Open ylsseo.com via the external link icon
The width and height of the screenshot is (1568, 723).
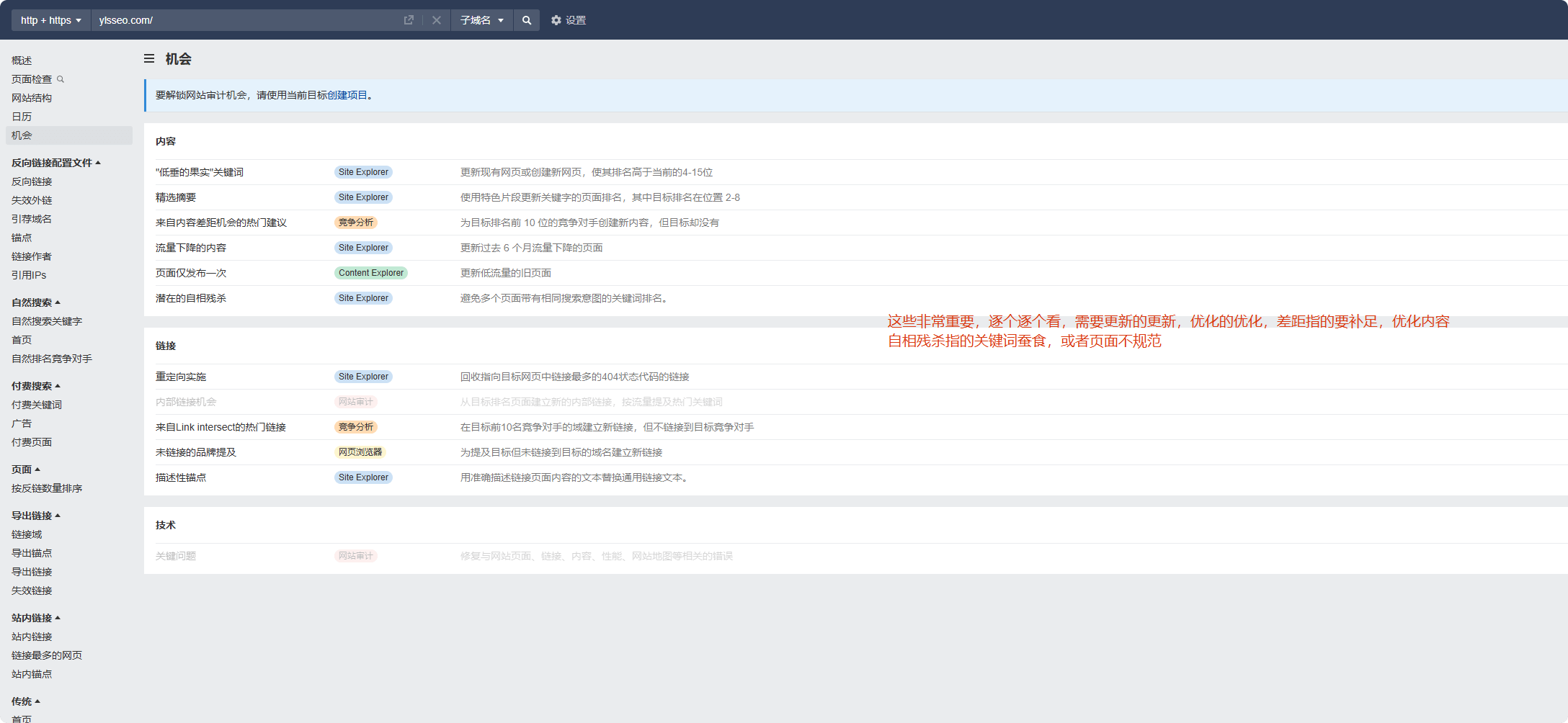click(409, 19)
